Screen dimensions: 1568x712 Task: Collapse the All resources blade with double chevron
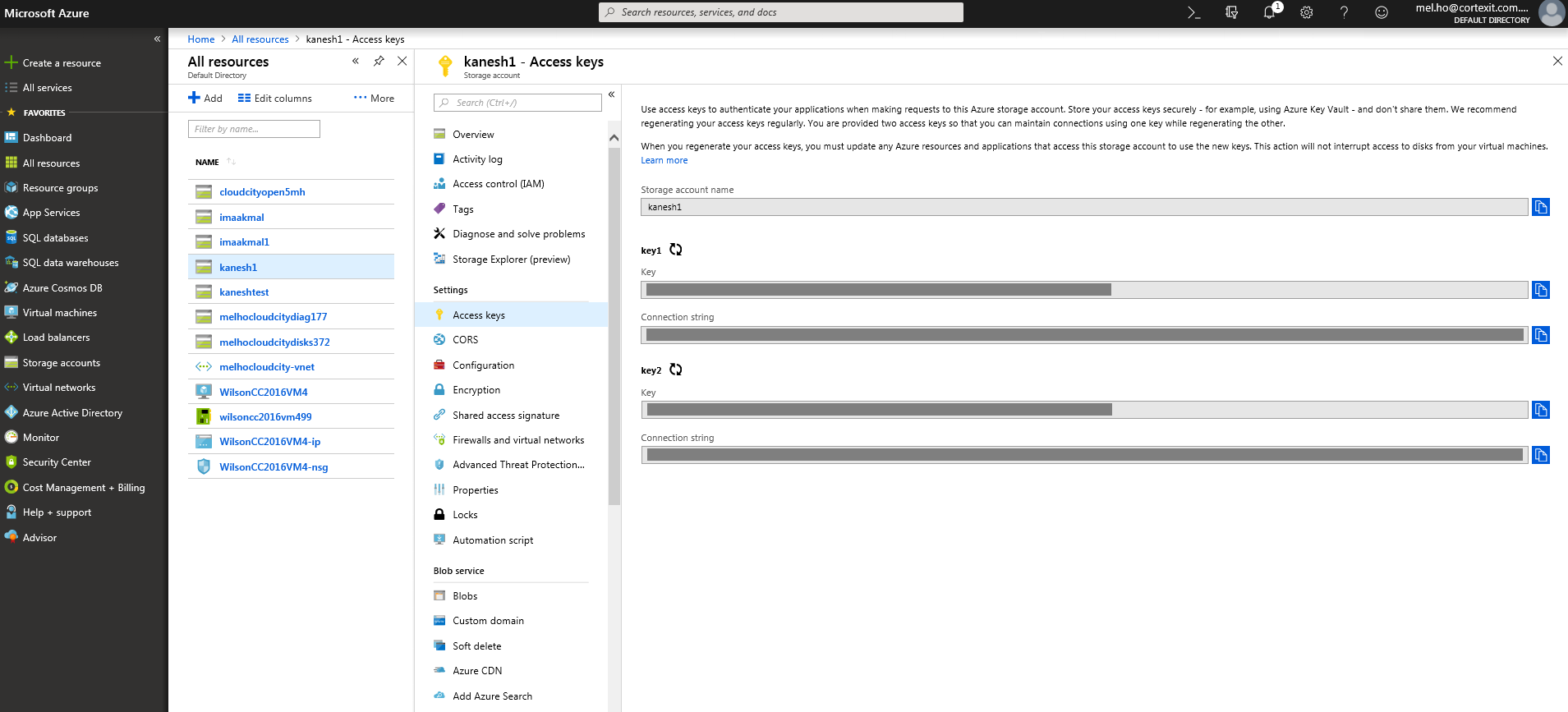356,61
